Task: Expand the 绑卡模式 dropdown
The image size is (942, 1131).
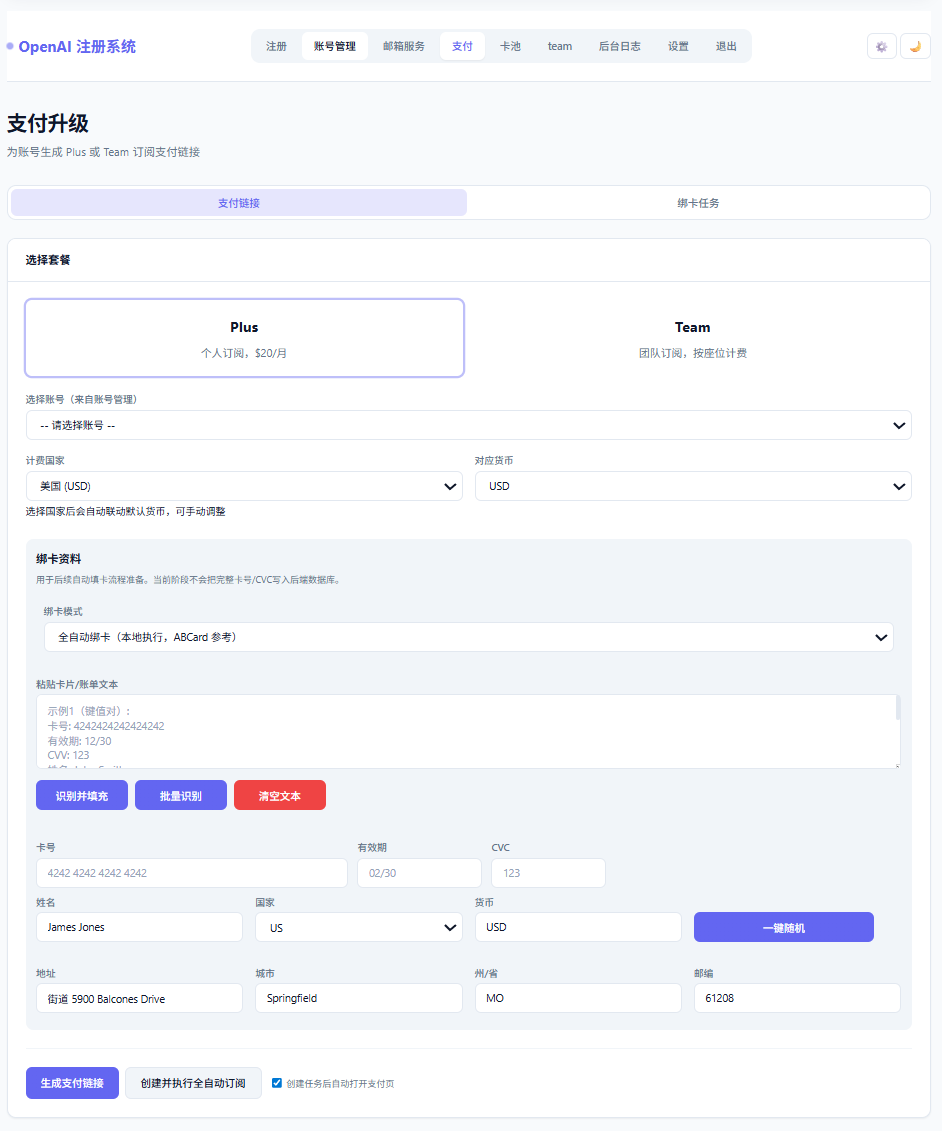Action: point(468,637)
